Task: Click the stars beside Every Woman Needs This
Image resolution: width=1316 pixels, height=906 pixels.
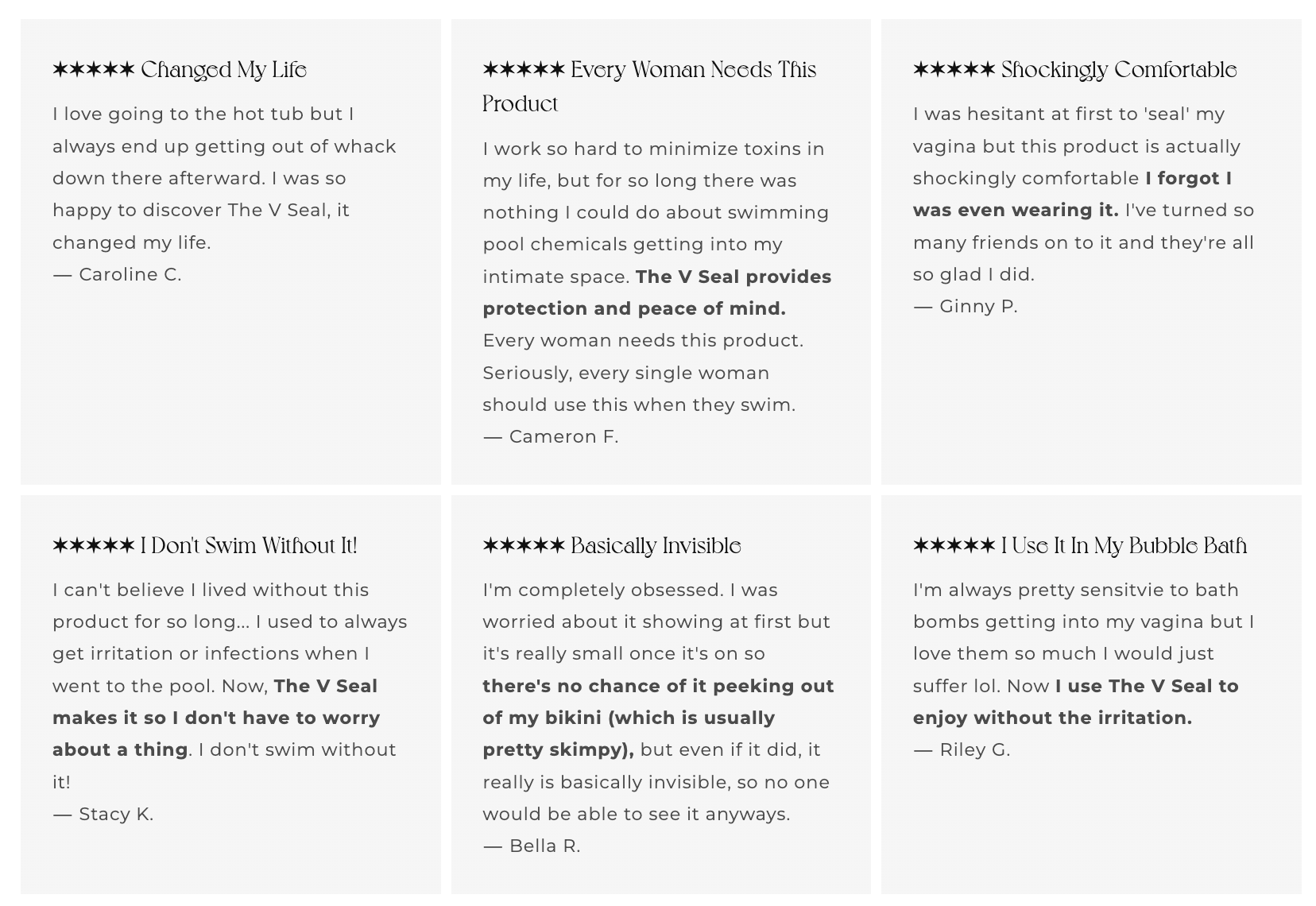Action: point(523,70)
